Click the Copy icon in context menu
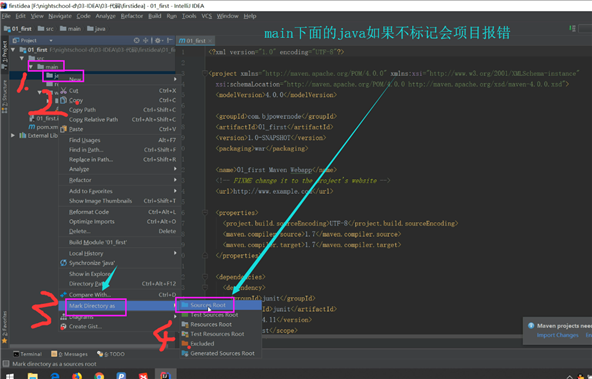592x379 pixels. pos(63,100)
